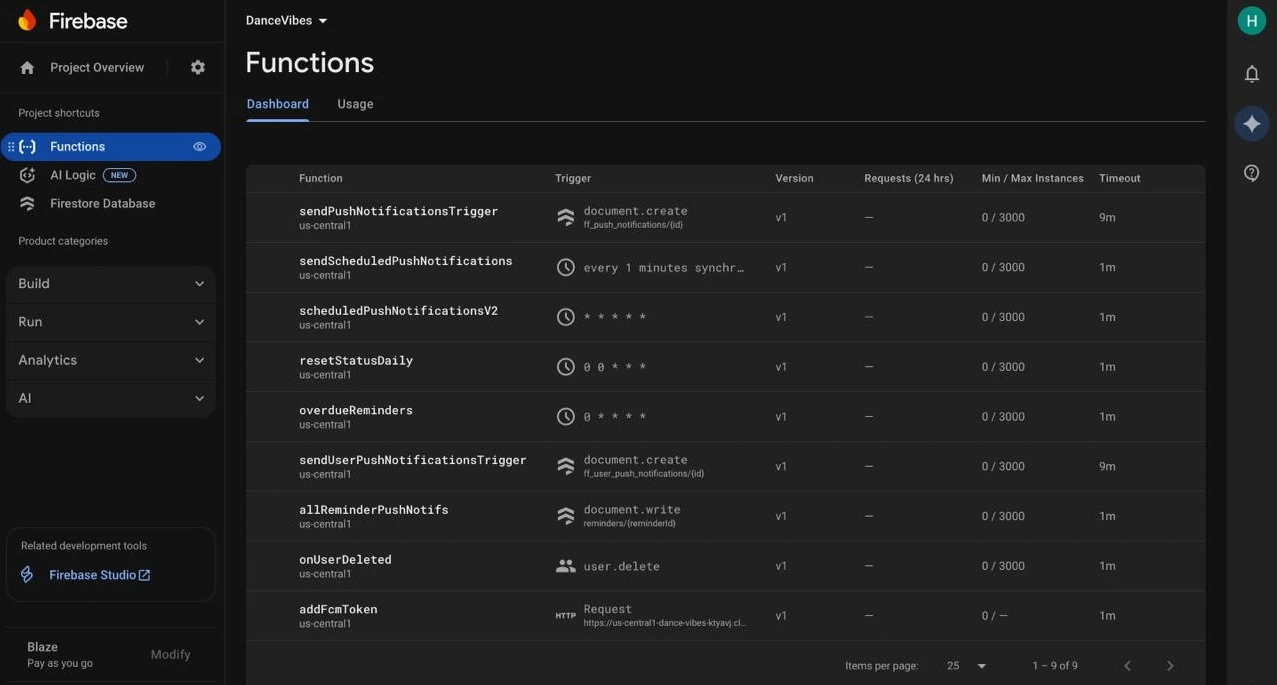This screenshot has height=685, width=1277.
Task: Click clock icon of resetStatusDaily row
Action: [566, 367]
